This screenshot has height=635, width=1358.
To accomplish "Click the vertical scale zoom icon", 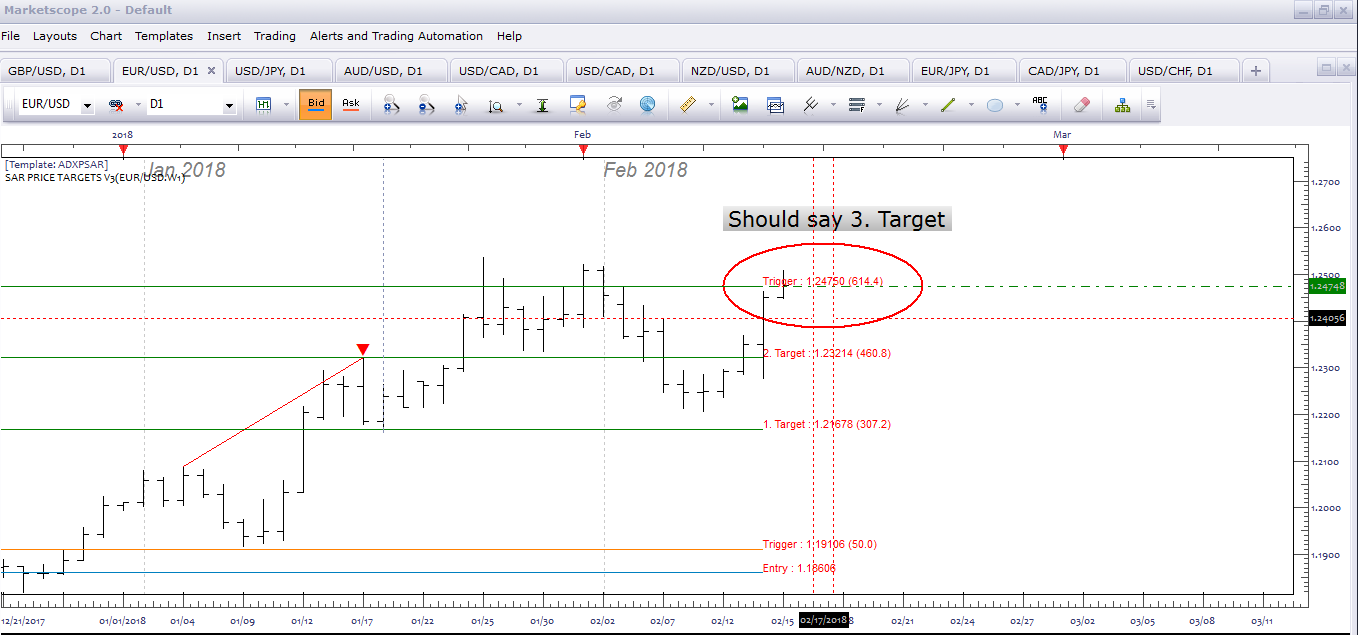I will pos(496,104).
